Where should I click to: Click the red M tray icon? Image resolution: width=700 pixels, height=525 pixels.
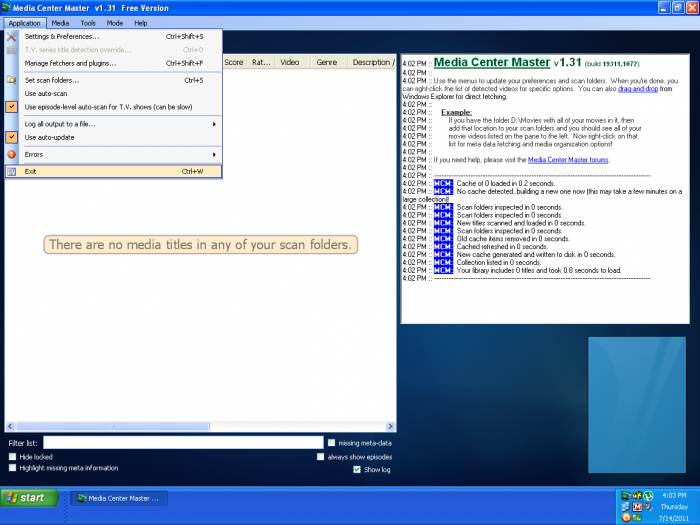pyautogui.click(x=637, y=507)
